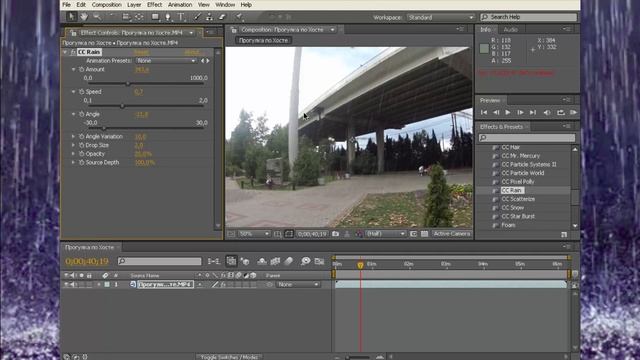
Task: Select the Pen tool
Action: click(168, 17)
